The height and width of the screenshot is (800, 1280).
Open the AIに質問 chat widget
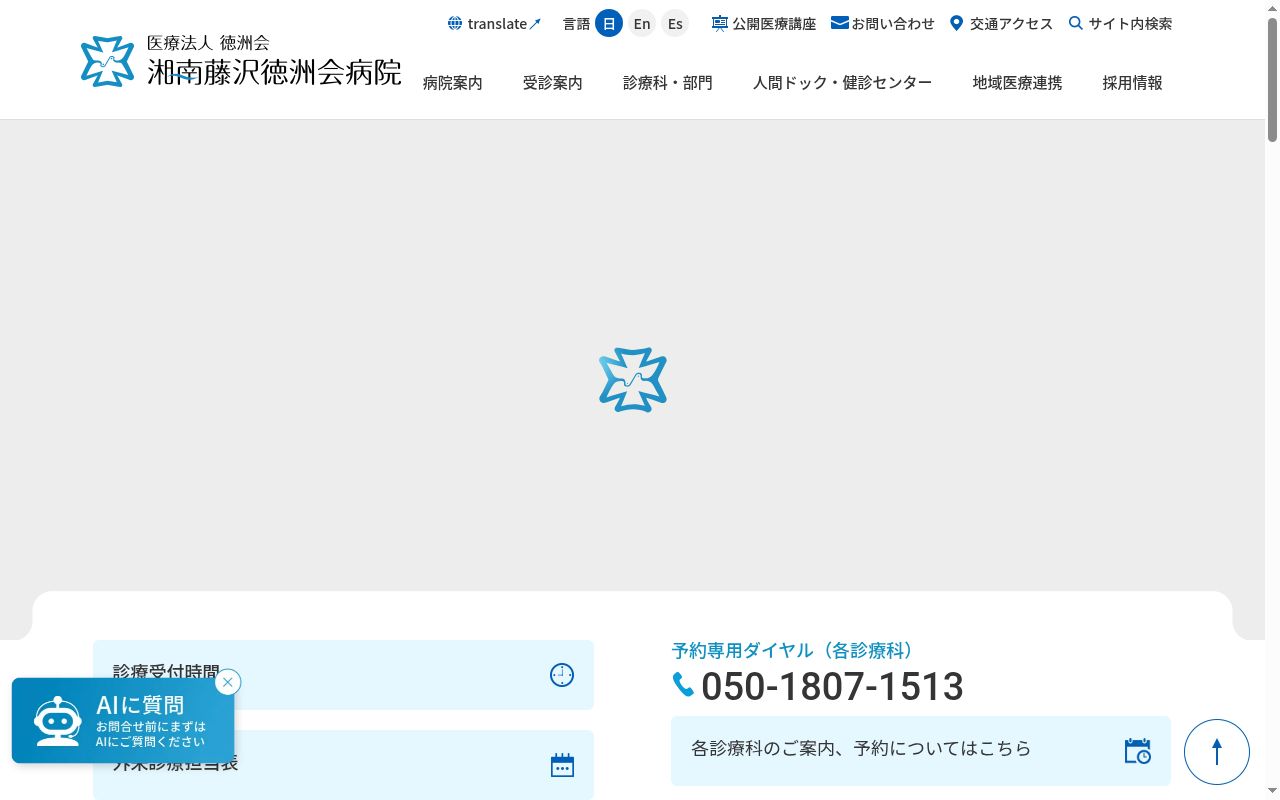pos(123,720)
